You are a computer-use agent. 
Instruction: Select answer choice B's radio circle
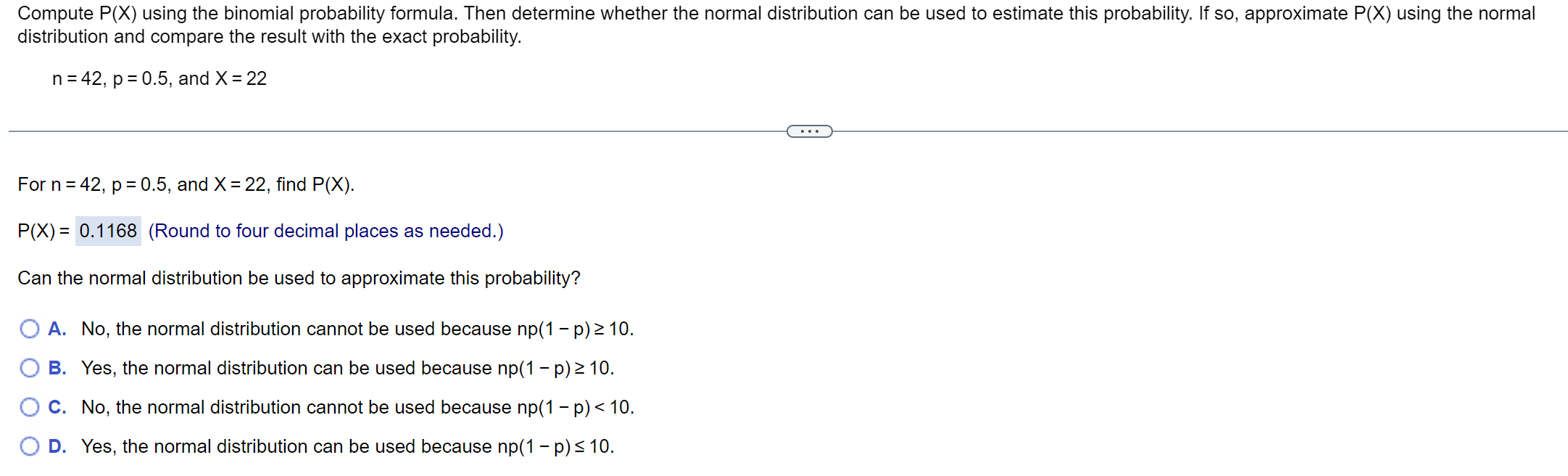[29, 368]
